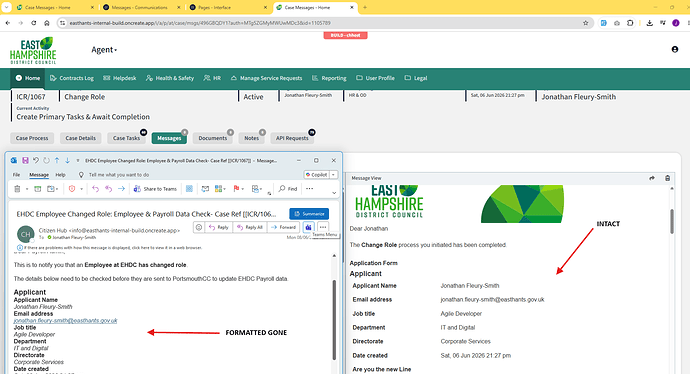Click the Forward button in message header
This screenshot has width=690, height=374.
283,227
